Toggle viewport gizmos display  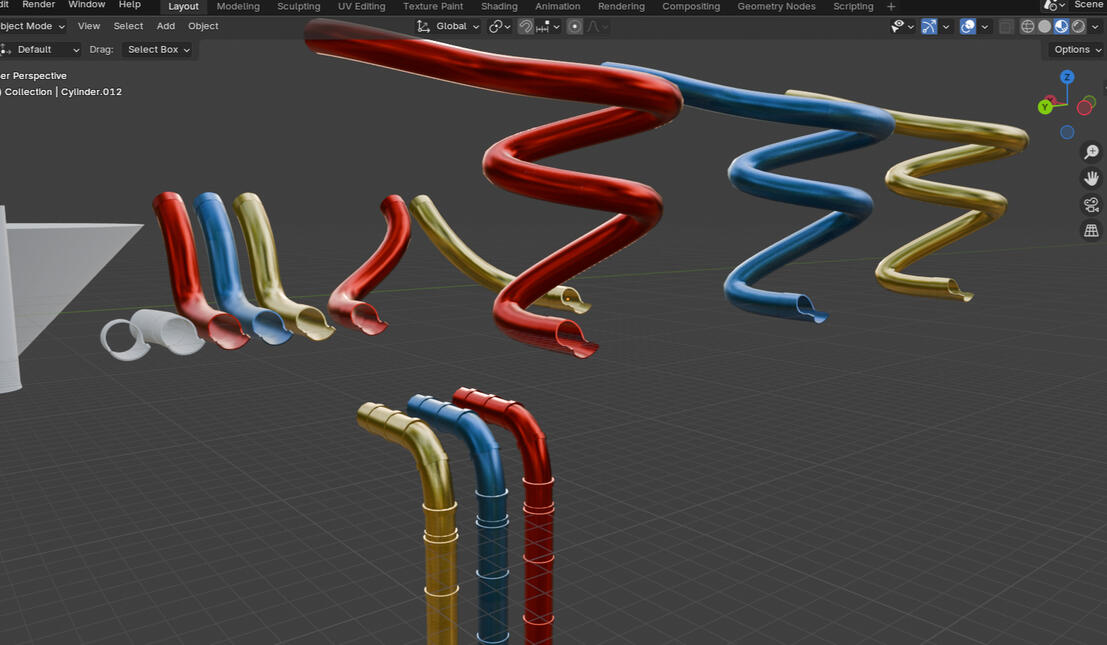(x=929, y=26)
